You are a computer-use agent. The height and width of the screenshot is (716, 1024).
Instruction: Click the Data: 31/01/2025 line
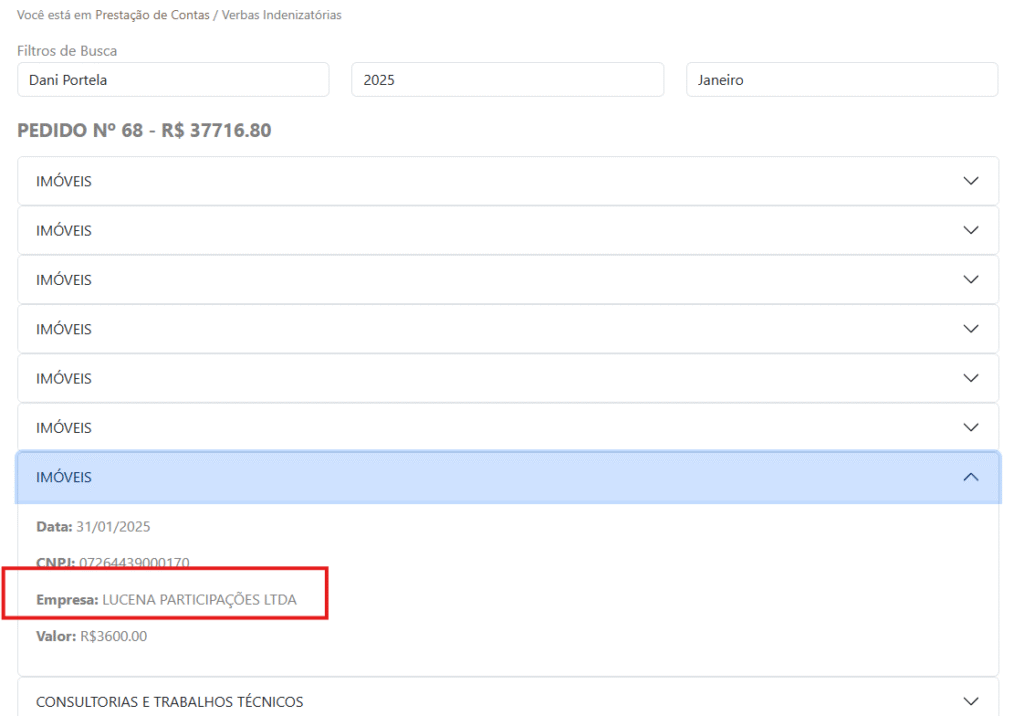(93, 527)
